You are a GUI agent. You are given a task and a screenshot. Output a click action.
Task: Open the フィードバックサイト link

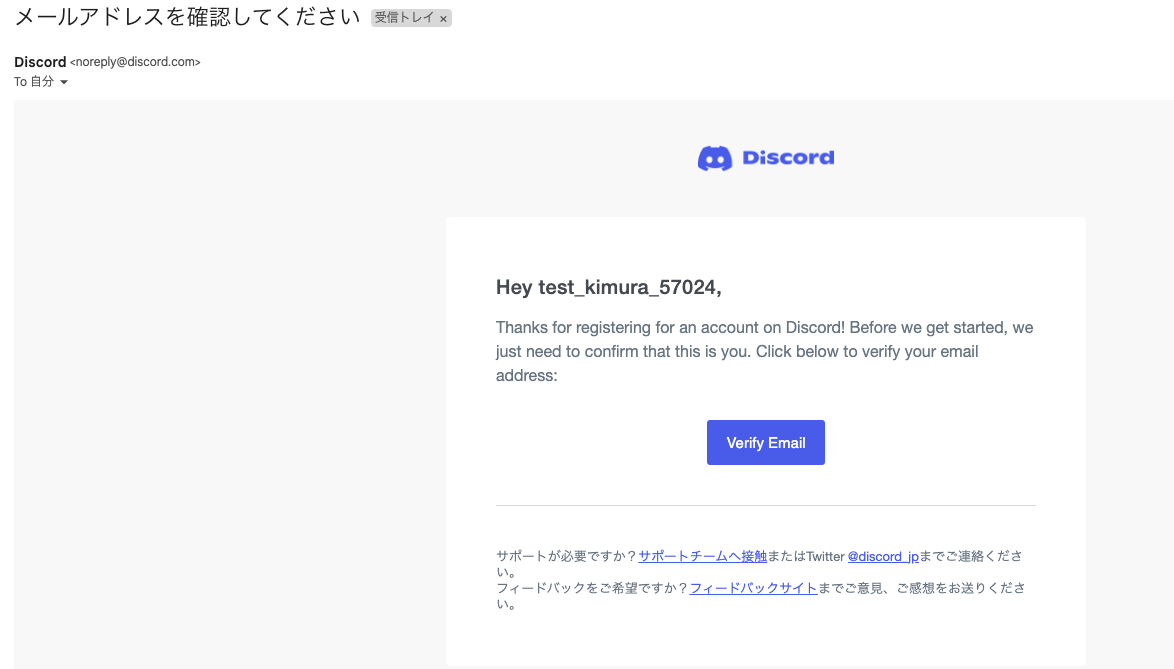pos(755,588)
